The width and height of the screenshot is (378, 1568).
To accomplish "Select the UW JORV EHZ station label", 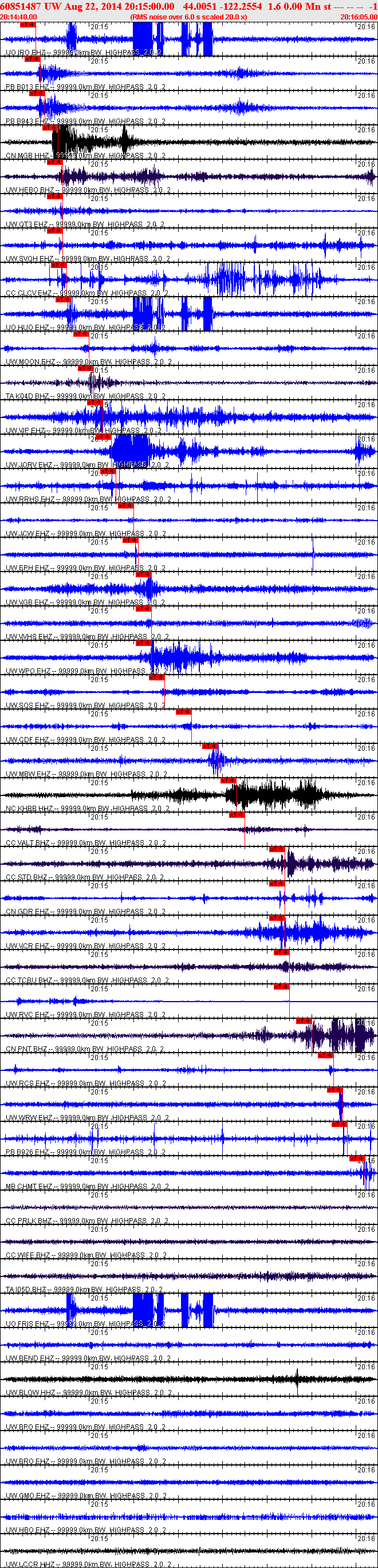I will click(x=87, y=466).
